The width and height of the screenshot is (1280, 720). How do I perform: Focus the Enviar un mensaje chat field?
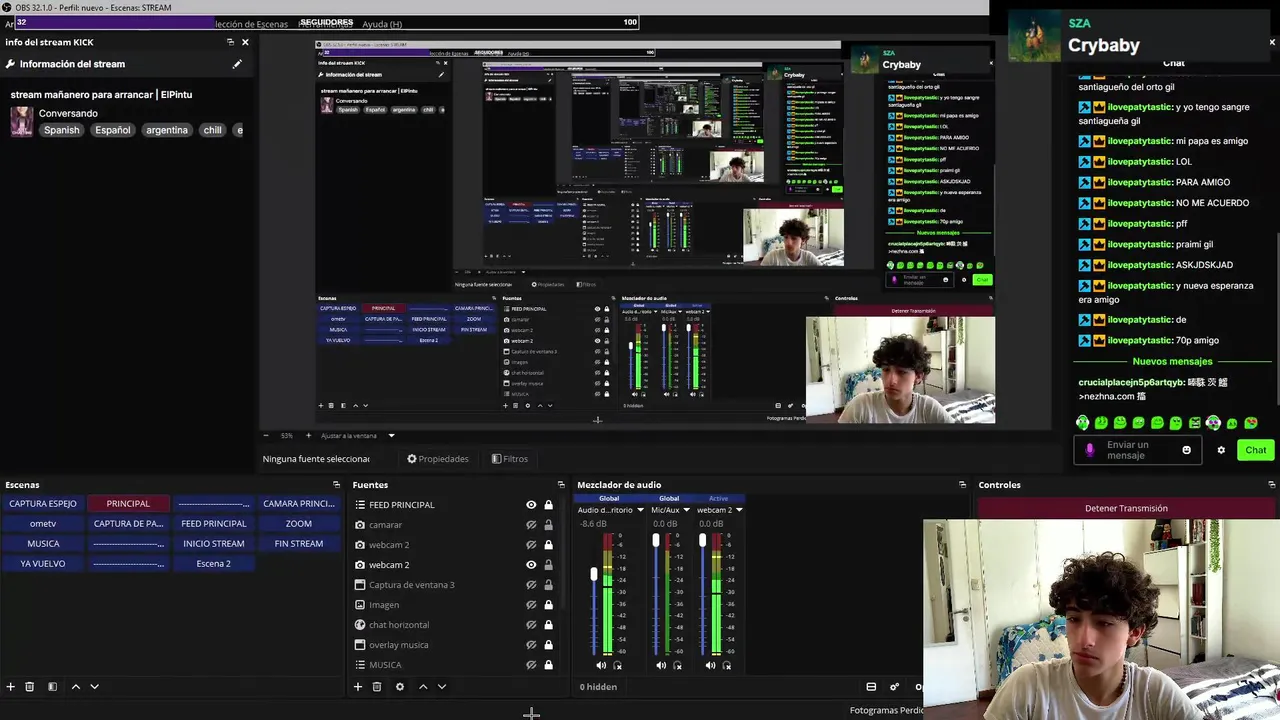click(x=1138, y=450)
